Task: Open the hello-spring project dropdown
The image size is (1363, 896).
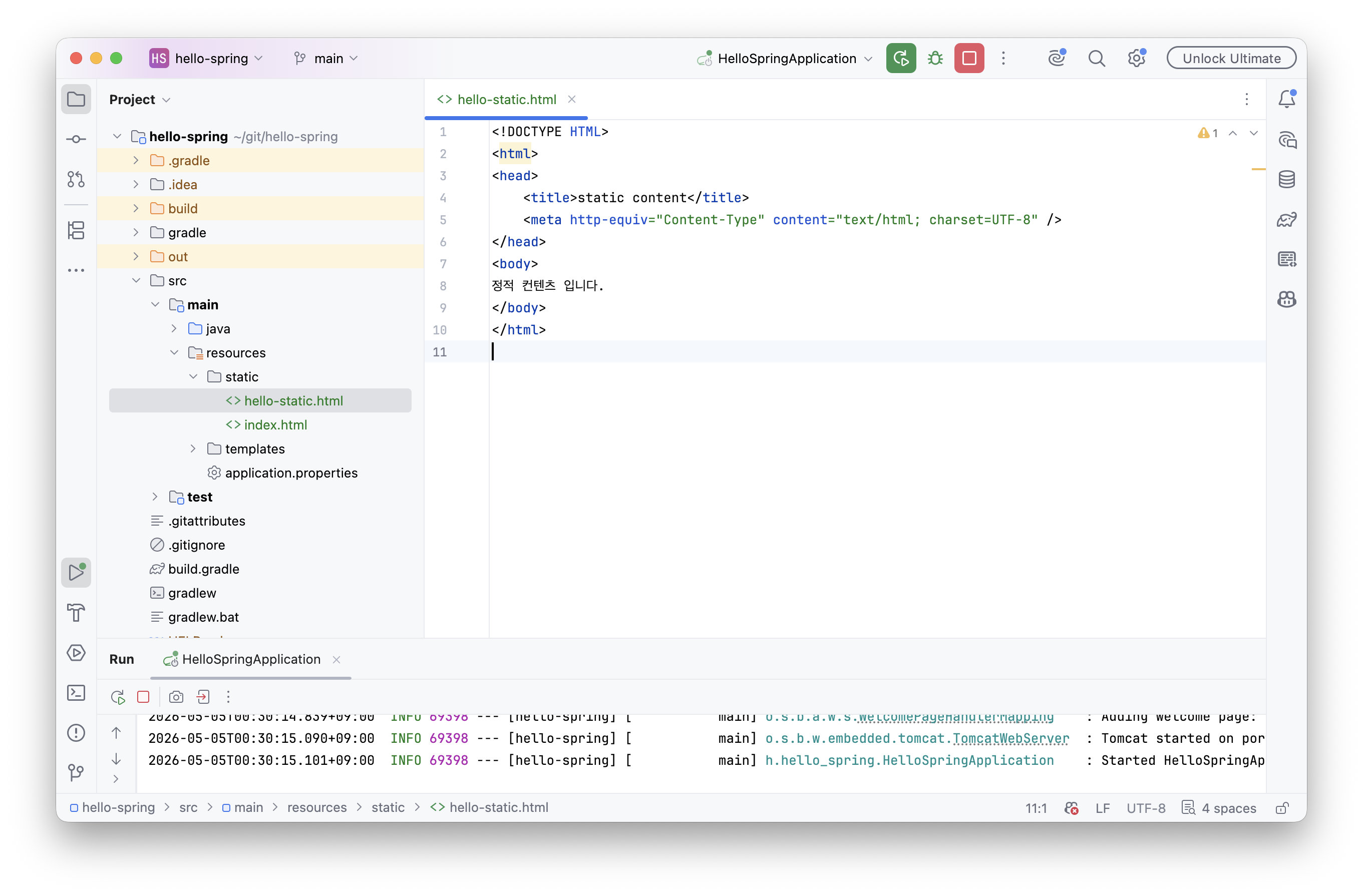Action: pyautogui.click(x=207, y=58)
